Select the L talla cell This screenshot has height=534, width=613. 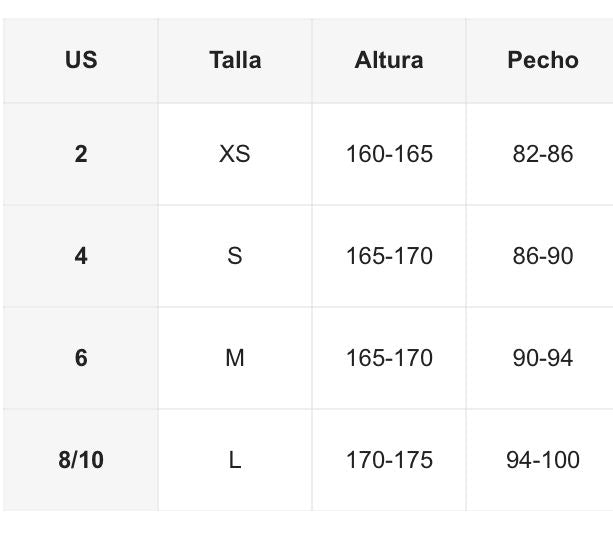tap(235, 460)
